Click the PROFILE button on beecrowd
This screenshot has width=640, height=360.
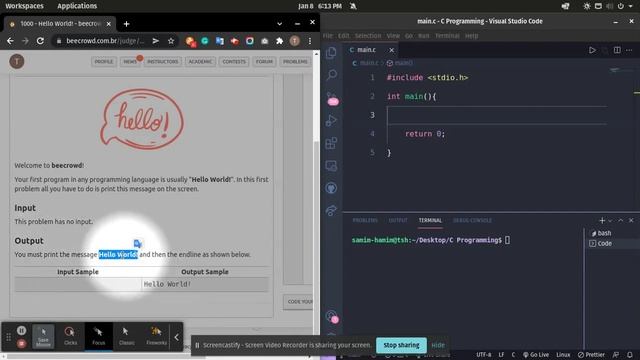click(104, 62)
